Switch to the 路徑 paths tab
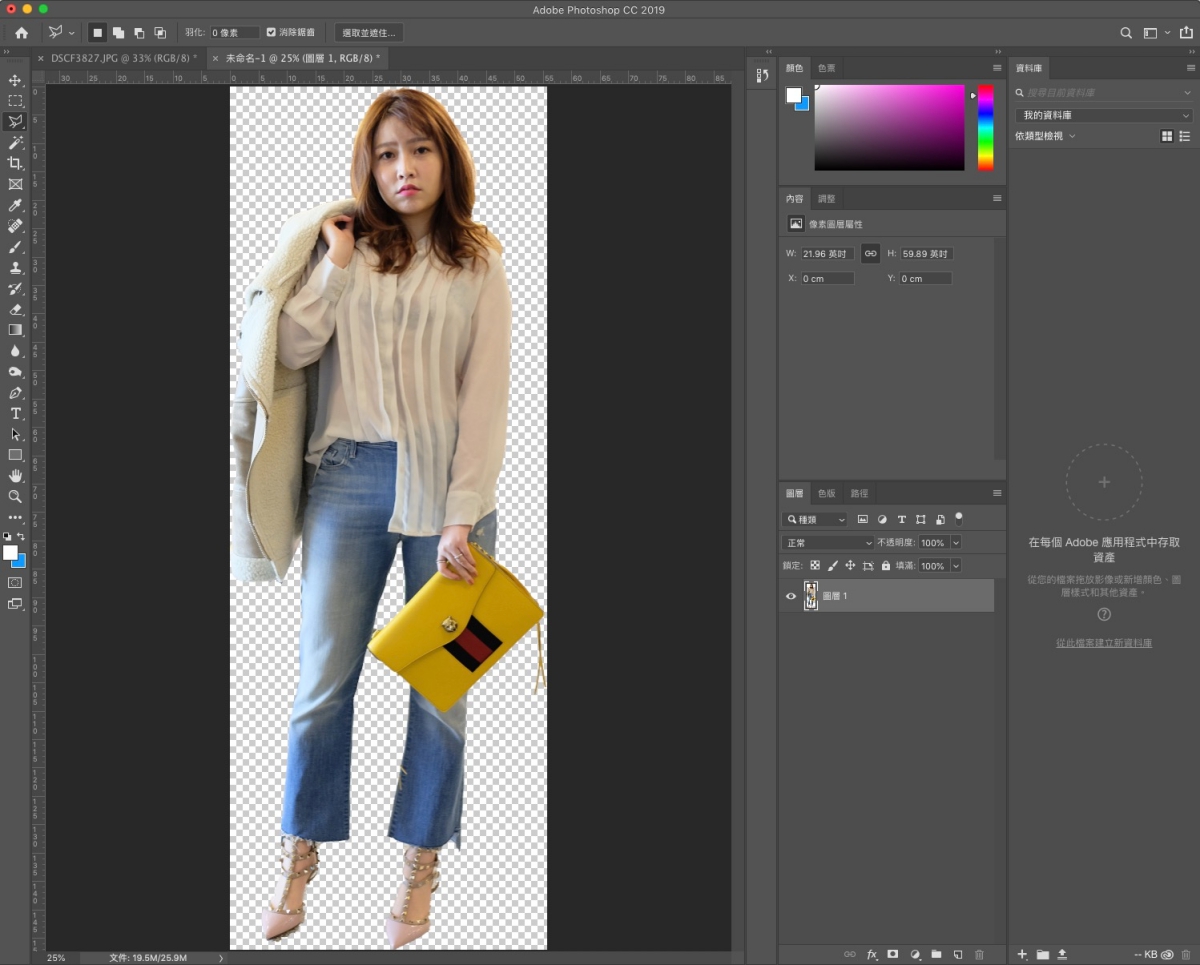 [859, 493]
